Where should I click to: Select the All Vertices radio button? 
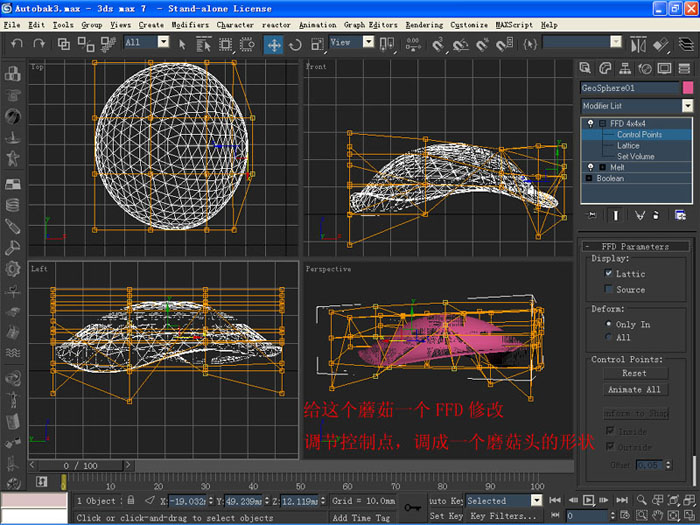pyautogui.click(x=608, y=337)
